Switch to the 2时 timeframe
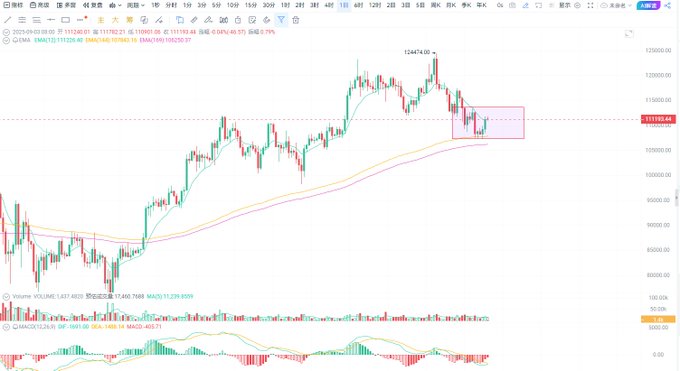 (x=300, y=5)
